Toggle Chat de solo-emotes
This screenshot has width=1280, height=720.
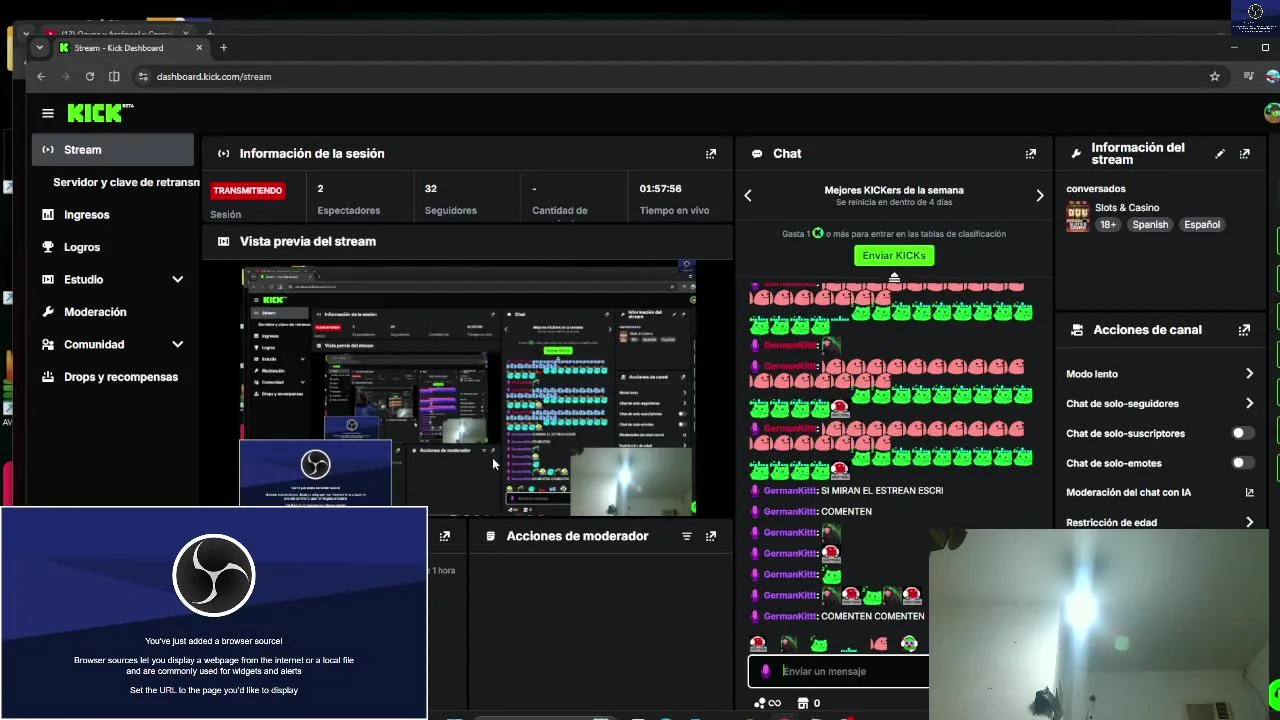tap(1242, 463)
